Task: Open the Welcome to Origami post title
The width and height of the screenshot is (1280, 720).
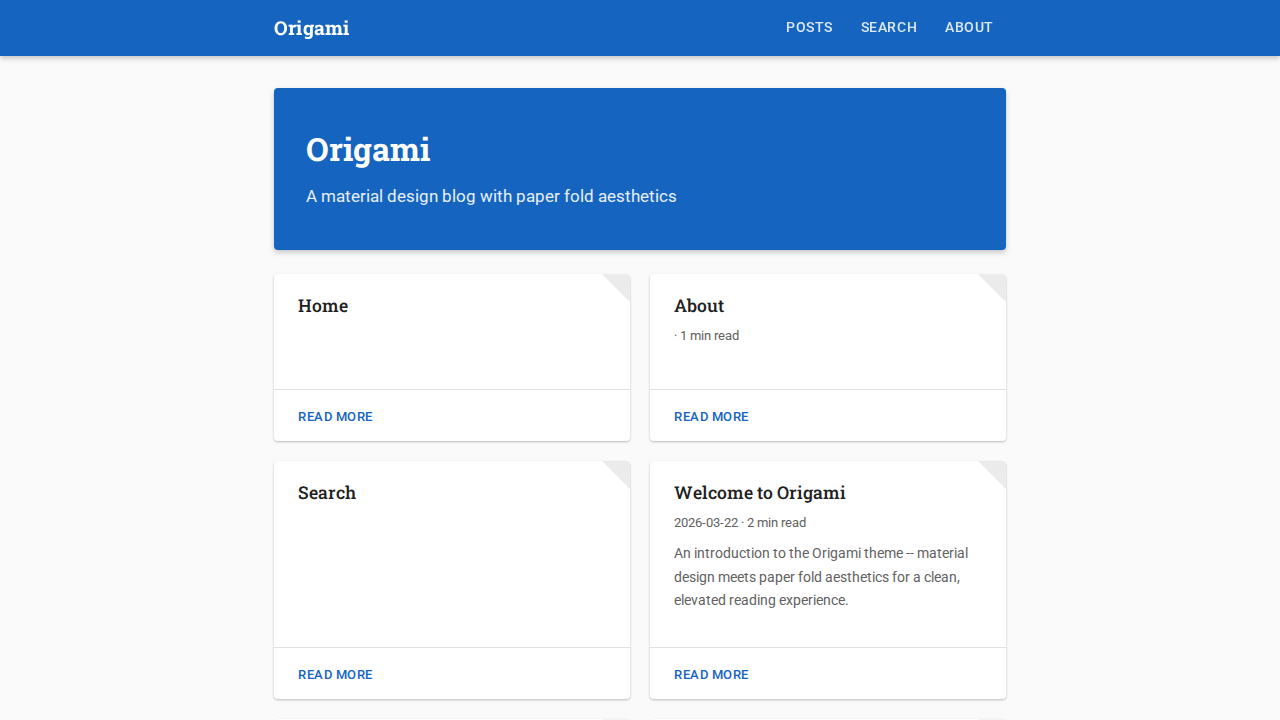Action: [759, 493]
